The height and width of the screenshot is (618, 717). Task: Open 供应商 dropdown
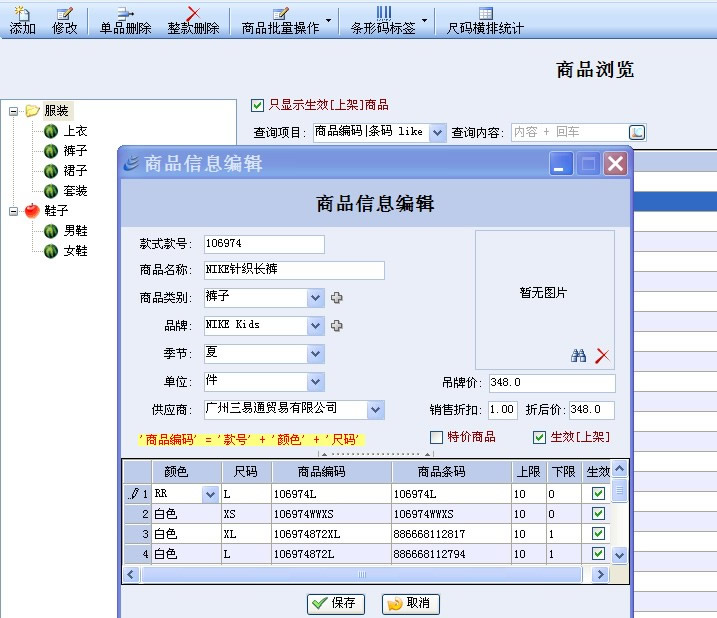point(375,410)
